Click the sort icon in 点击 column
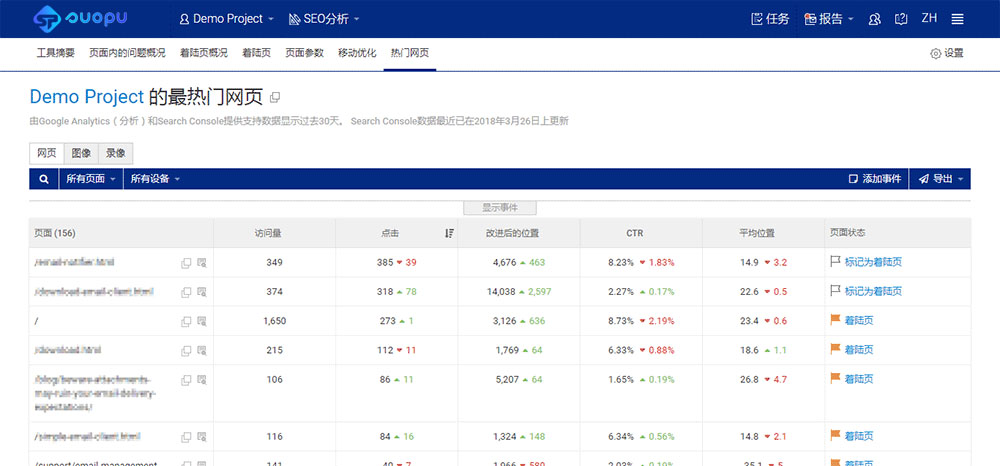The height and width of the screenshot is (466, 1000). [450, 233]
